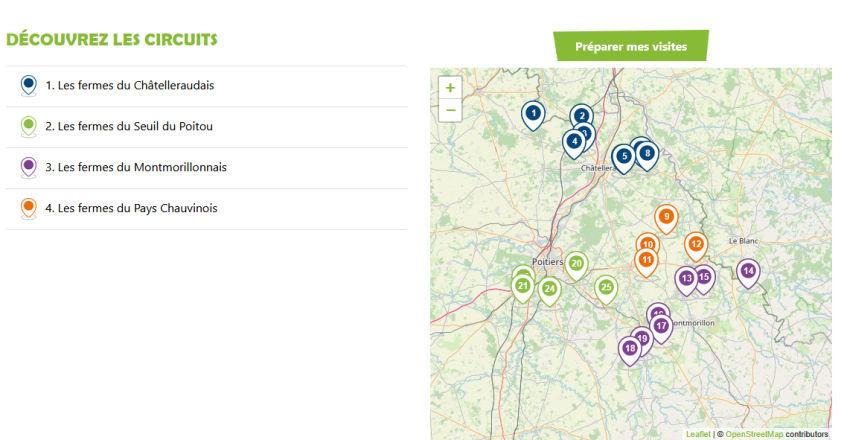Open purple map marker number 14
The height and width of the screenshot is (440, 844).
pyautogui.click(x=748, y=271)
